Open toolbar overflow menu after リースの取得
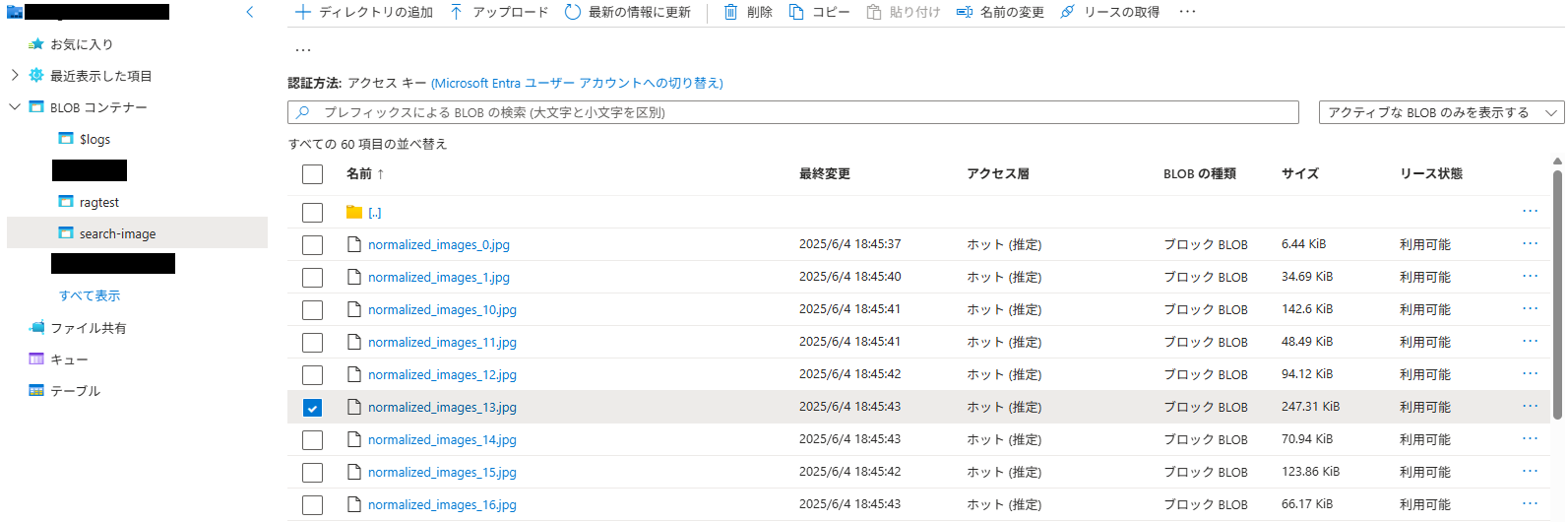This screenshot has width=1568, height=522. tap(1187, 12)
